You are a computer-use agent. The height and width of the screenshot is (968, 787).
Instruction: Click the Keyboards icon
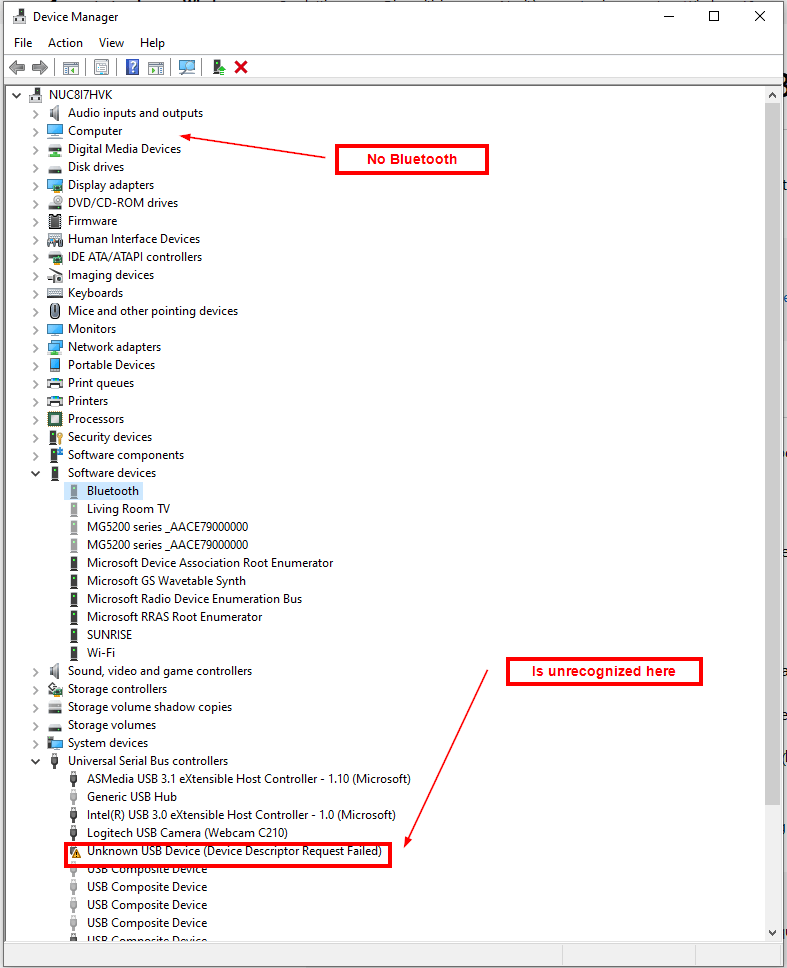click(55, 293)
